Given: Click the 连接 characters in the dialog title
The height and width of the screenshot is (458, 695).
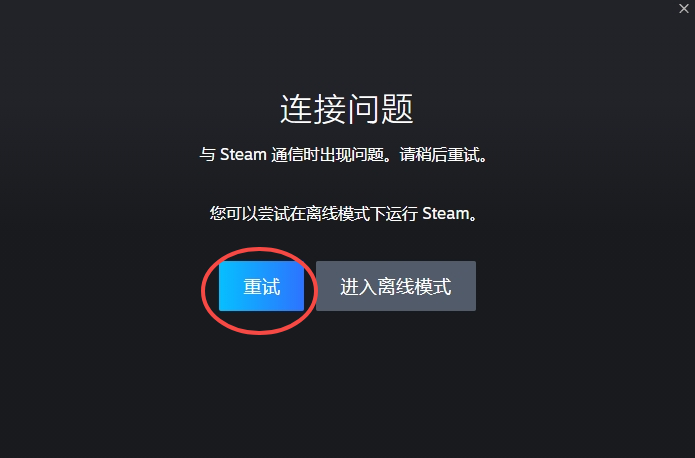Looking at the screenshot, I should pyautogui.click(x=313, y=109).
